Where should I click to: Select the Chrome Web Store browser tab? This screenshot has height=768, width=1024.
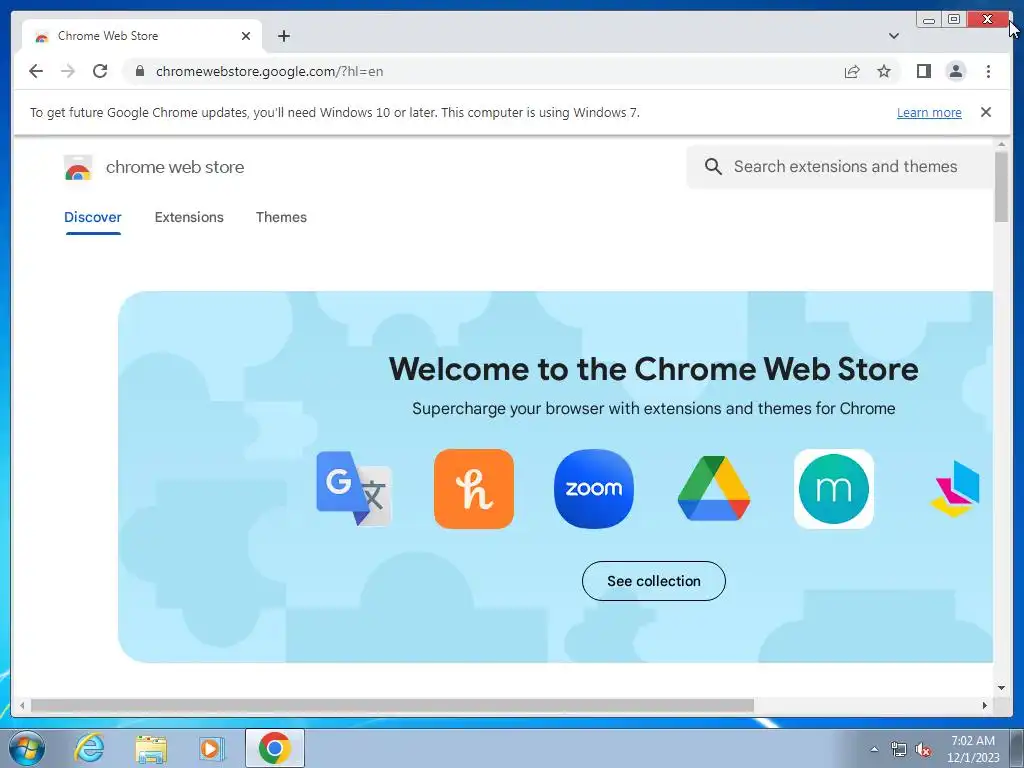pos(142,36)
